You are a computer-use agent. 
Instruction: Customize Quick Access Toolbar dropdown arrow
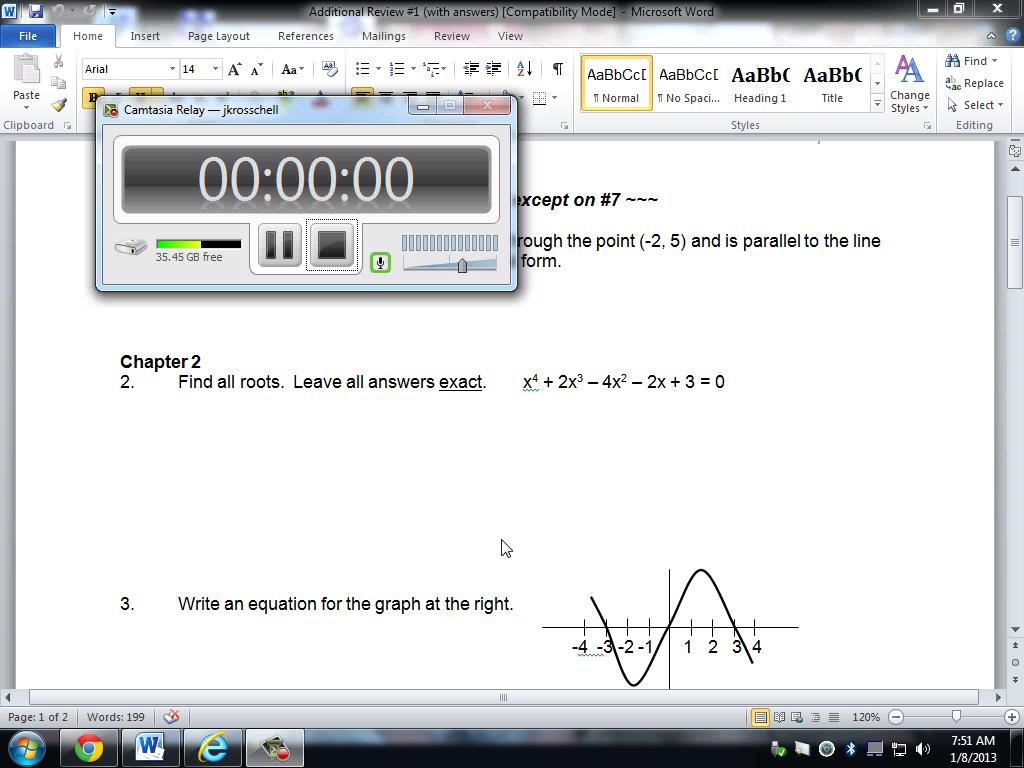click(x=112, y=11)
